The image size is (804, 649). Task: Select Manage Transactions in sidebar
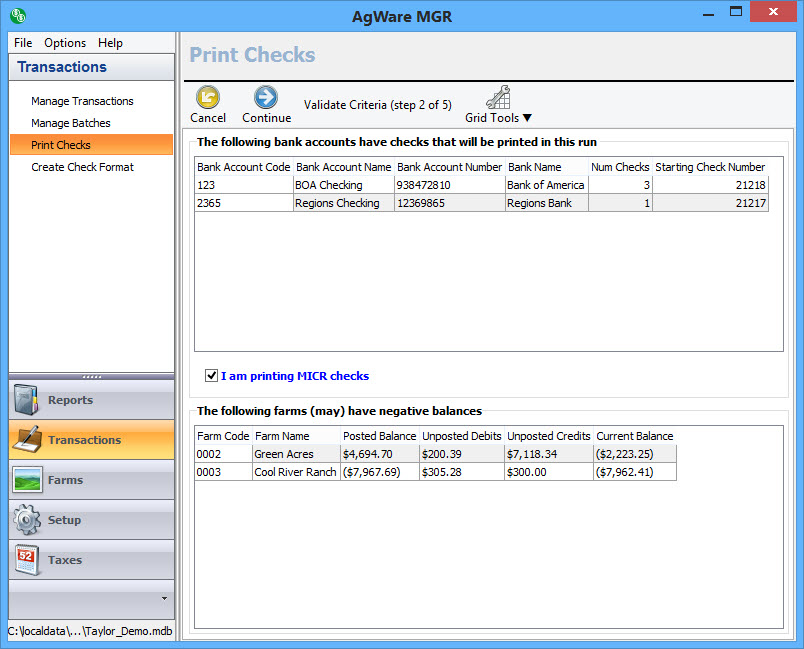[82, 101]
